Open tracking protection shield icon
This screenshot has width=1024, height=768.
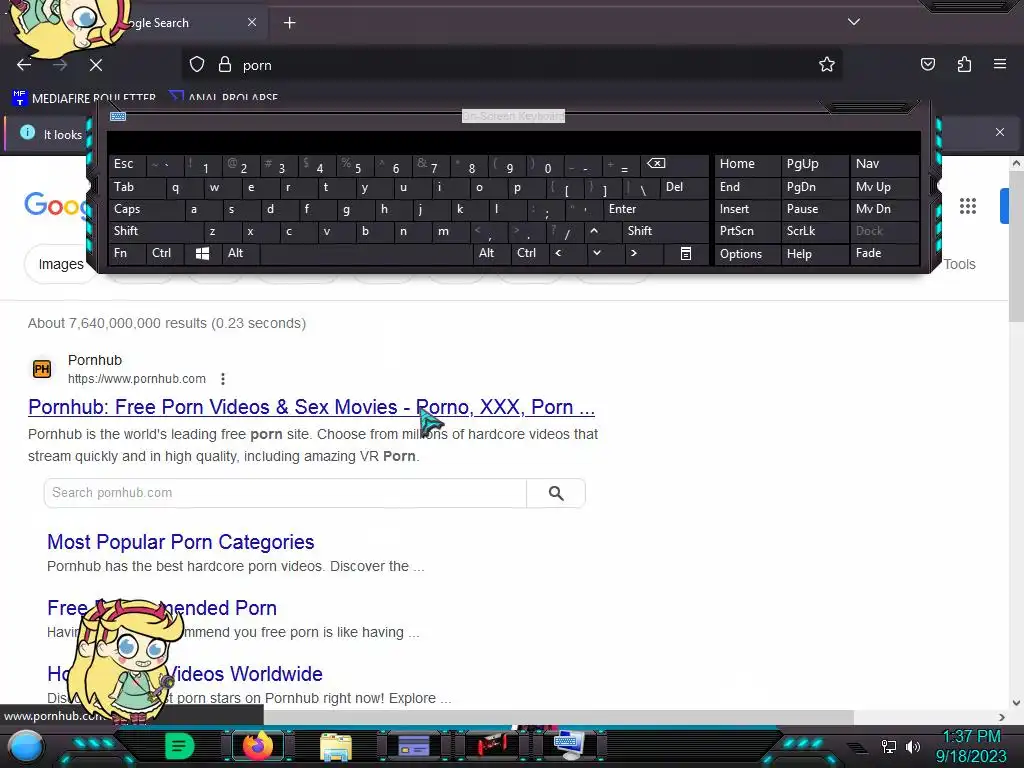coord(197,65)
